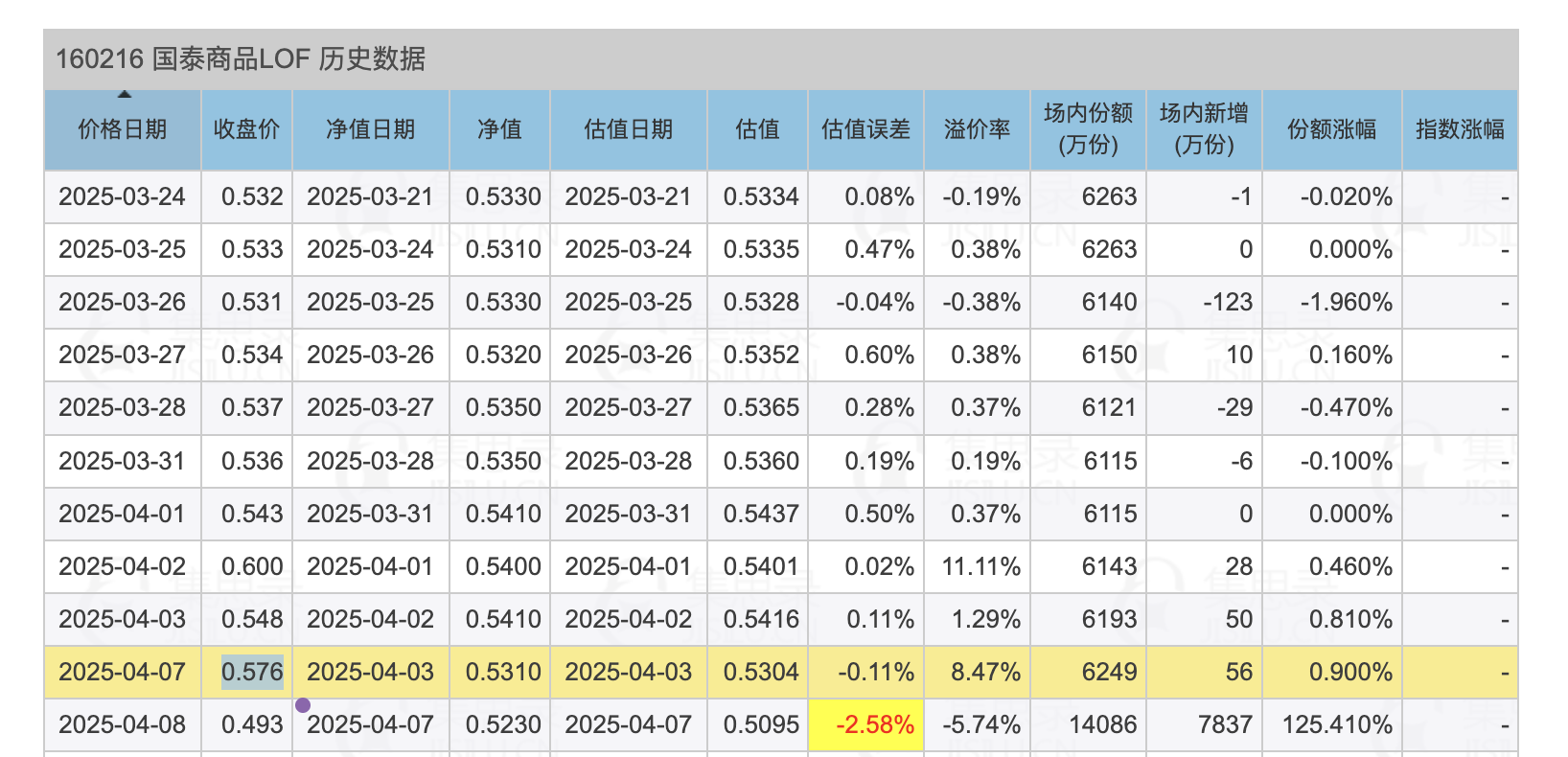This screenshot has height=757, width=1568.
Task: Click the 160216 国泰商品LOF 历史数据 title
Action: coord(241,59)
